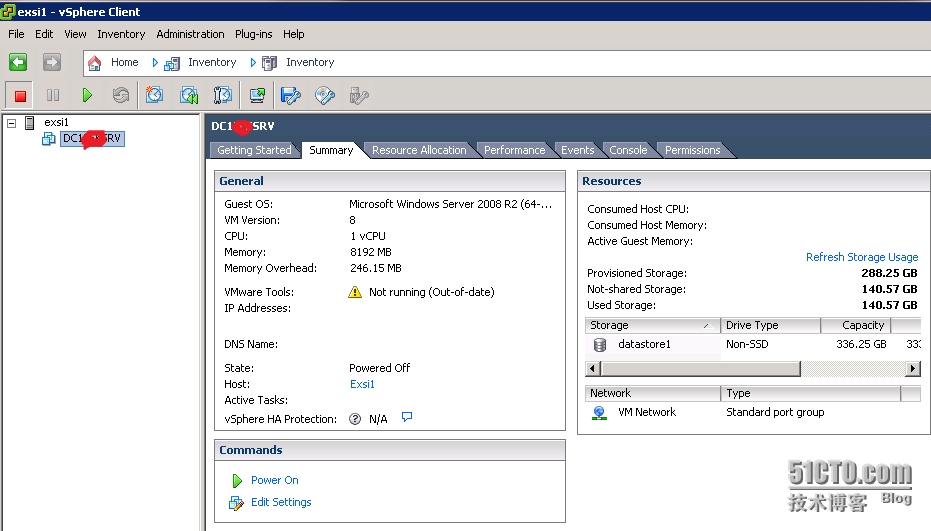
Task: Click the red Power Off stop button
Action: 20,95
